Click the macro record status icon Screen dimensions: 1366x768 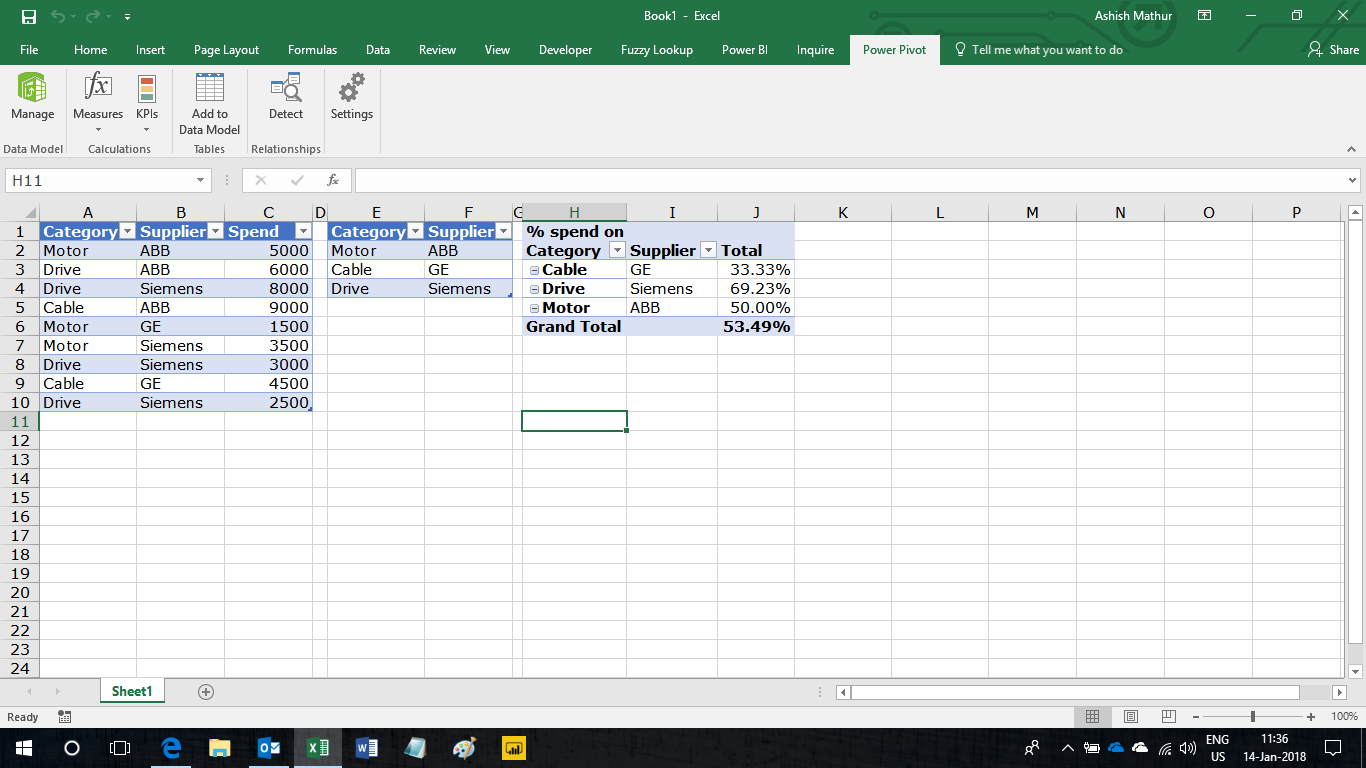[x=65, y=717]
